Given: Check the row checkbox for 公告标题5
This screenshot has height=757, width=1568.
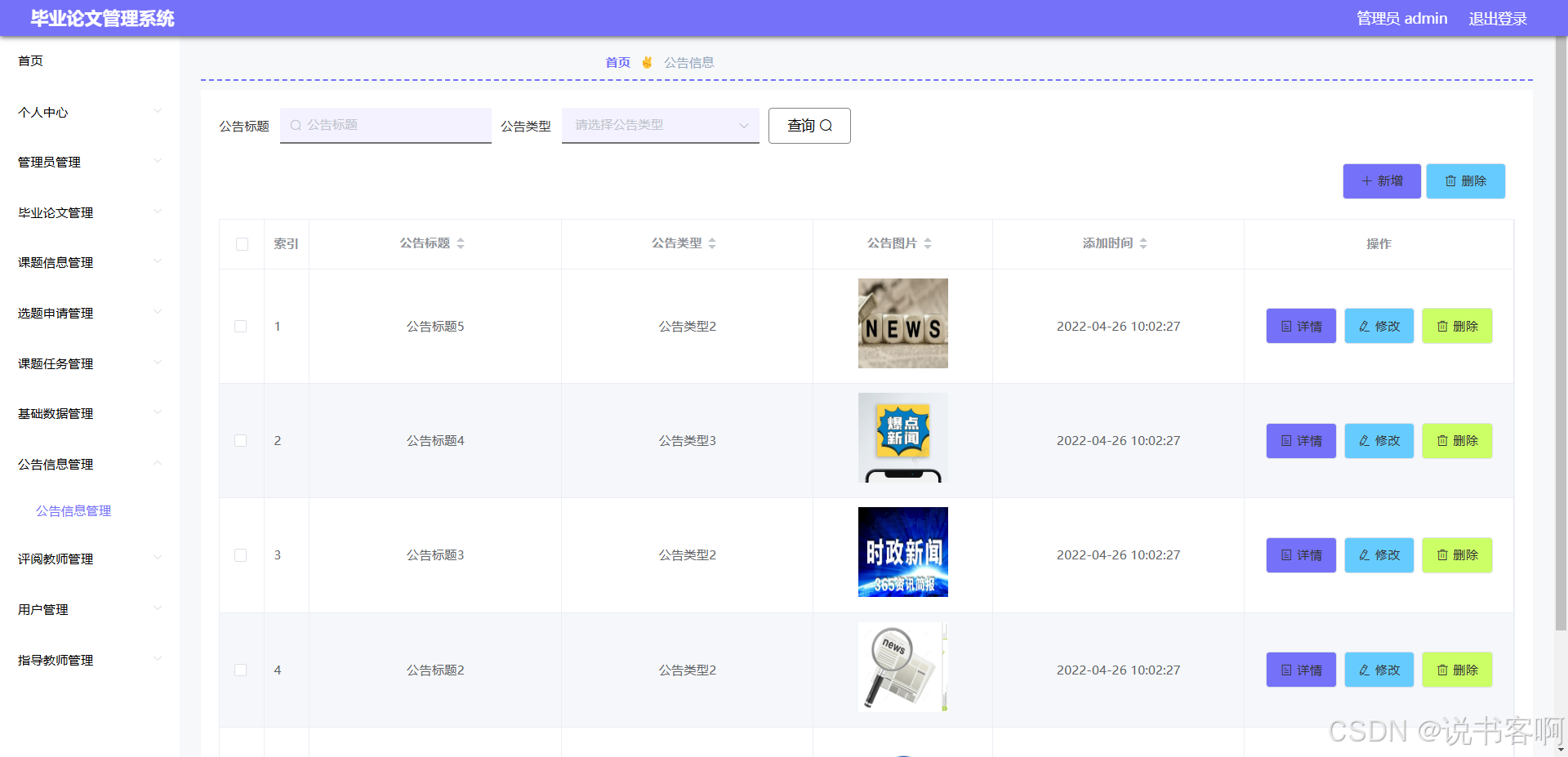Looking at the screenshot, I should point(241,326).
